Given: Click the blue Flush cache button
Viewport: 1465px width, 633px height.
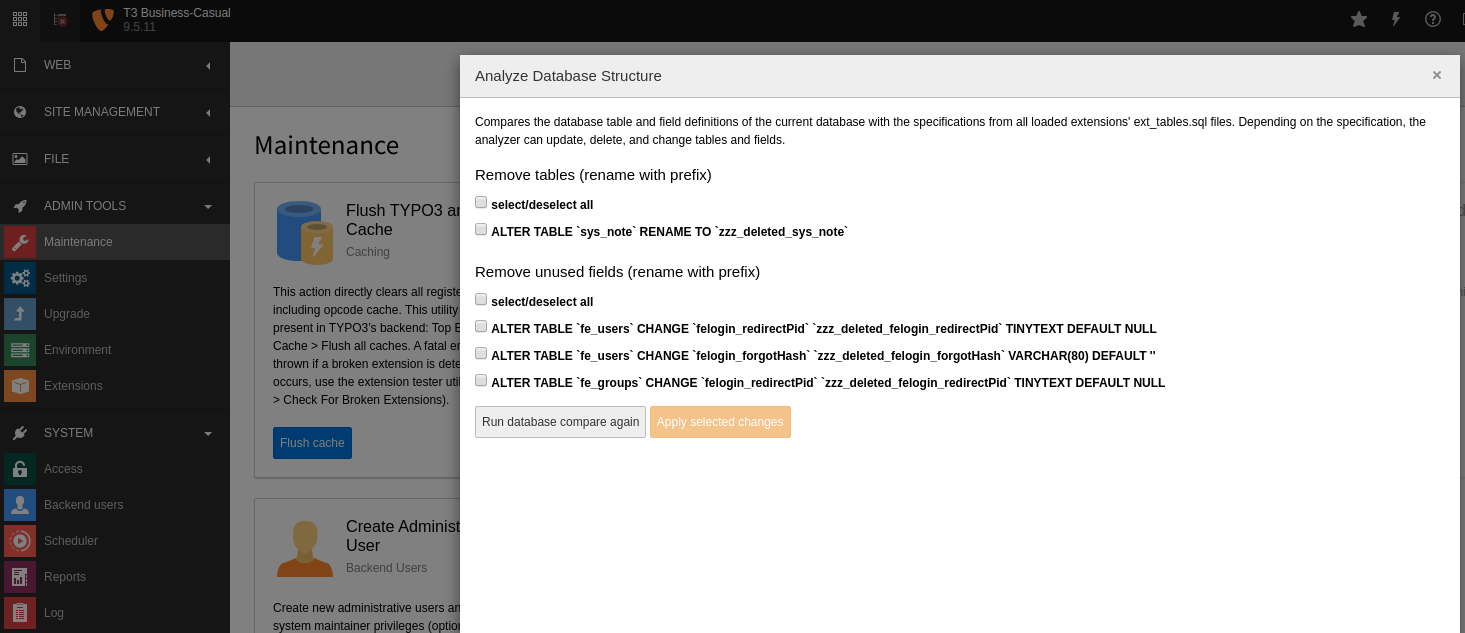Looking at the screenshot, I should point(312,443).
